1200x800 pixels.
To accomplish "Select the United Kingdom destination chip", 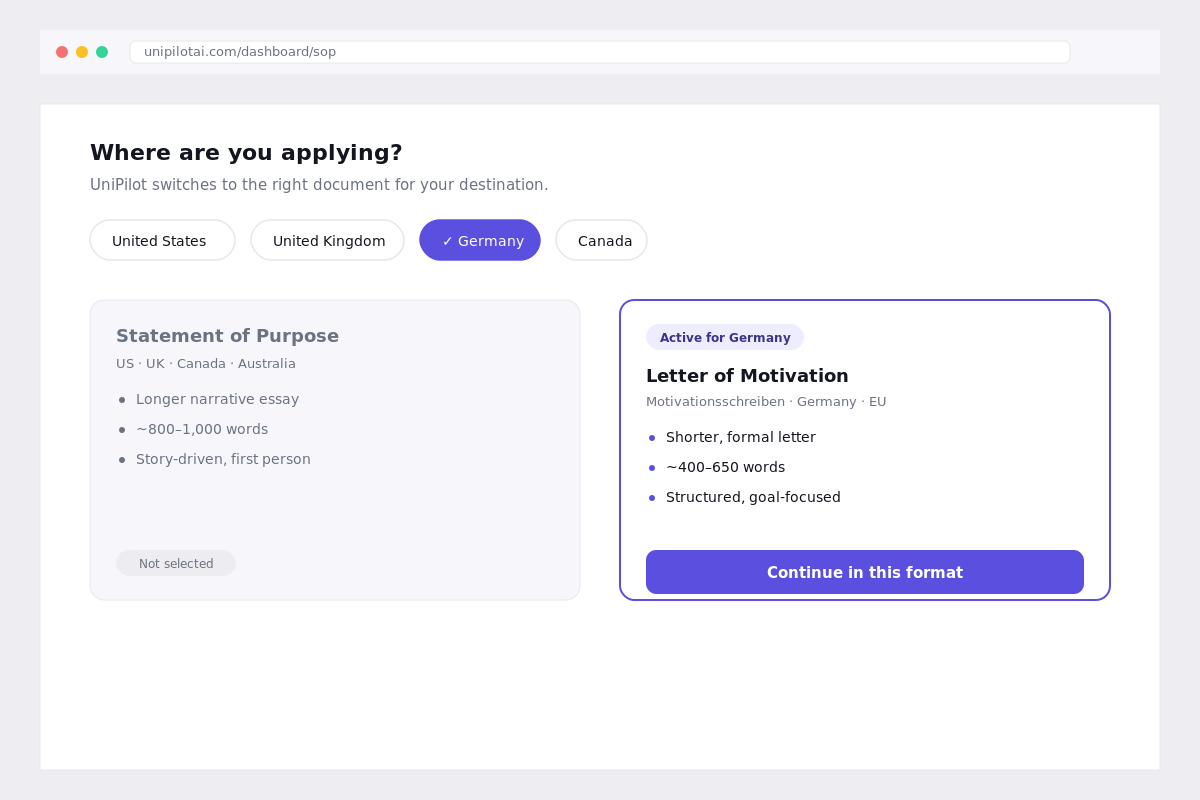I will [328, 240].
